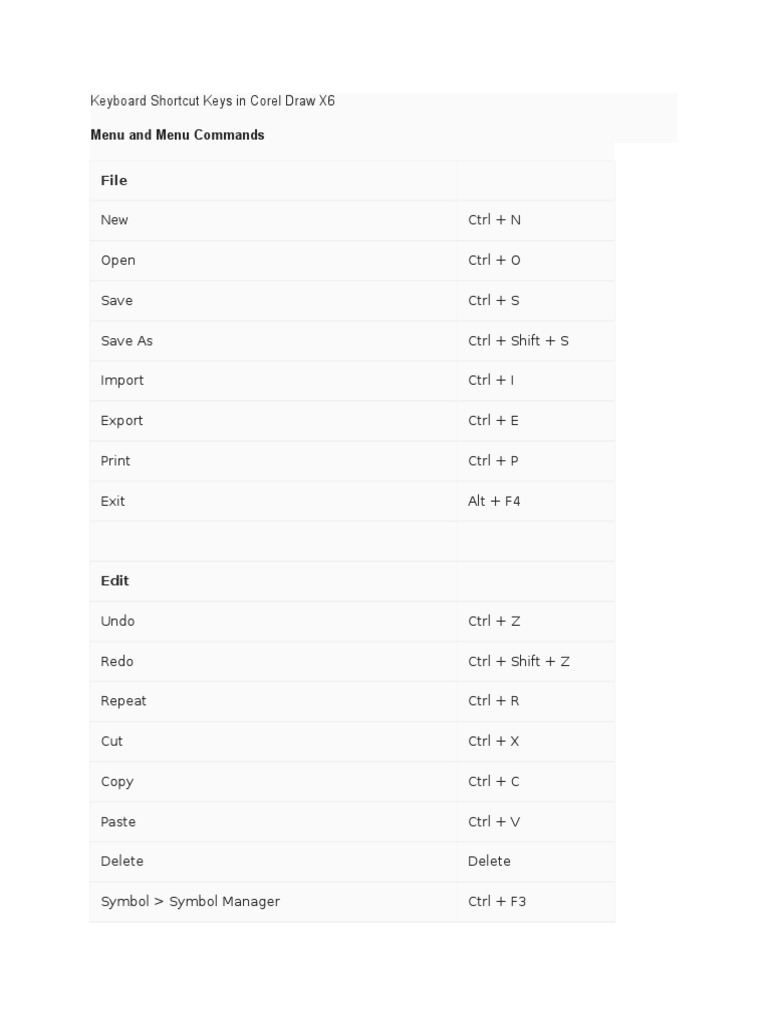The height and width of the screenshot is (1024, 768).
Task: Select the 'Menu and Menu Commands' heading
Action: pos(177,135)
